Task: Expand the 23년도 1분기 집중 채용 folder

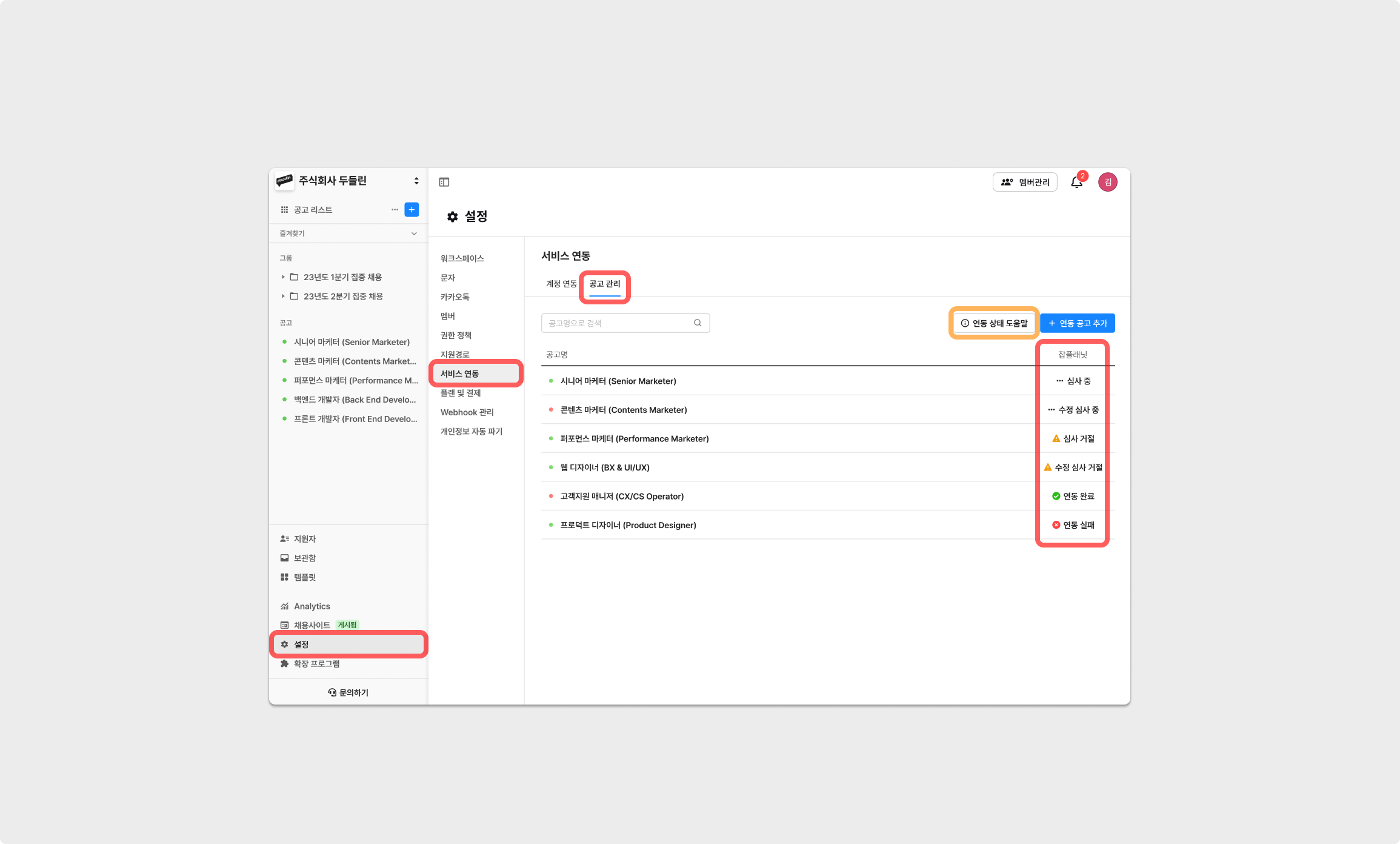Action: [x=283, y=276]
